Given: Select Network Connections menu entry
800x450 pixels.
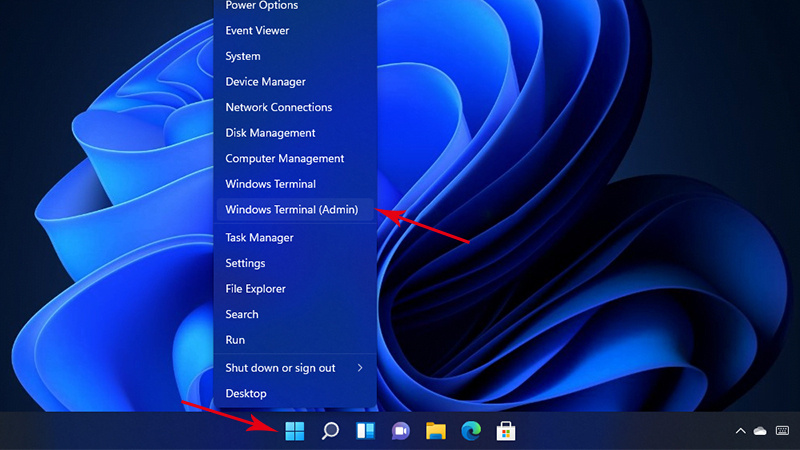Looking at the screenshot, I should (278, 107).
